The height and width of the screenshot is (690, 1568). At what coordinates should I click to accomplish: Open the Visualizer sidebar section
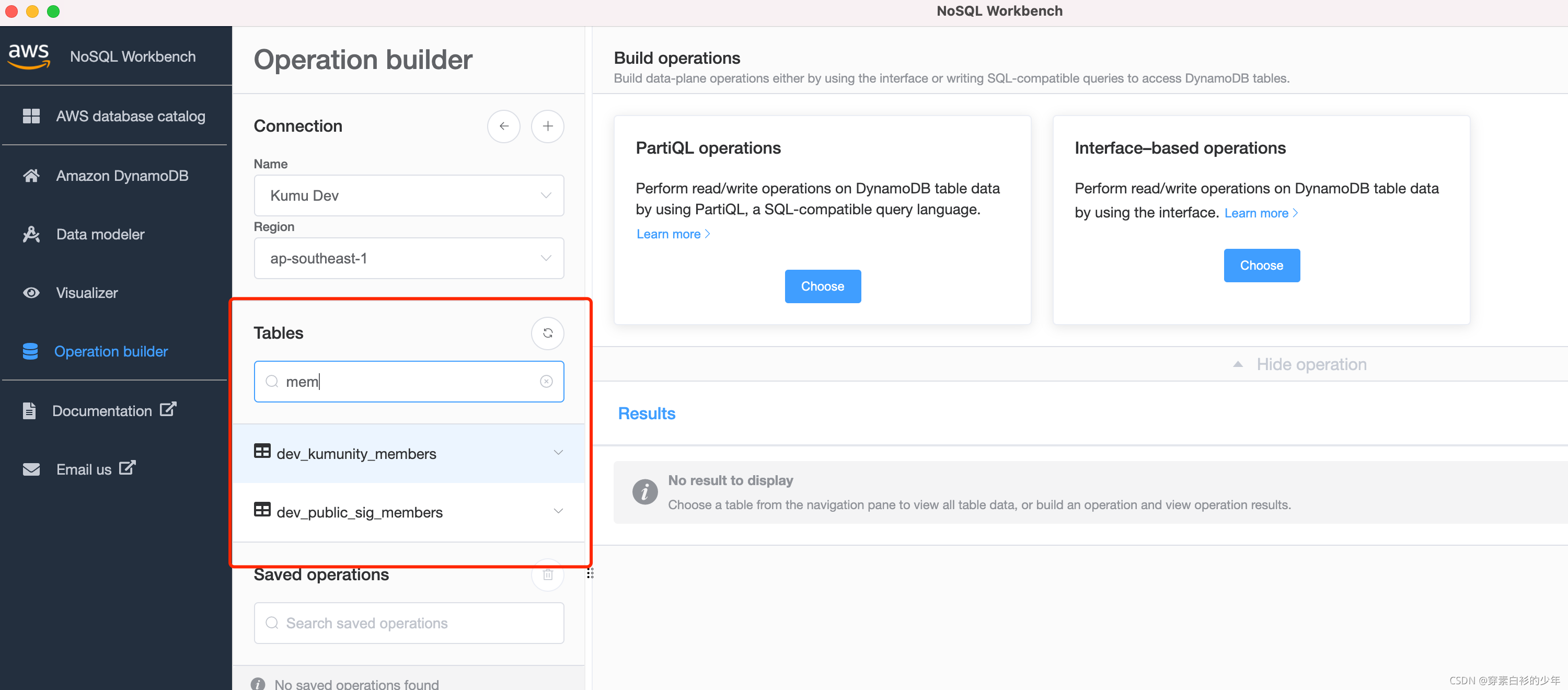(87, 293)
